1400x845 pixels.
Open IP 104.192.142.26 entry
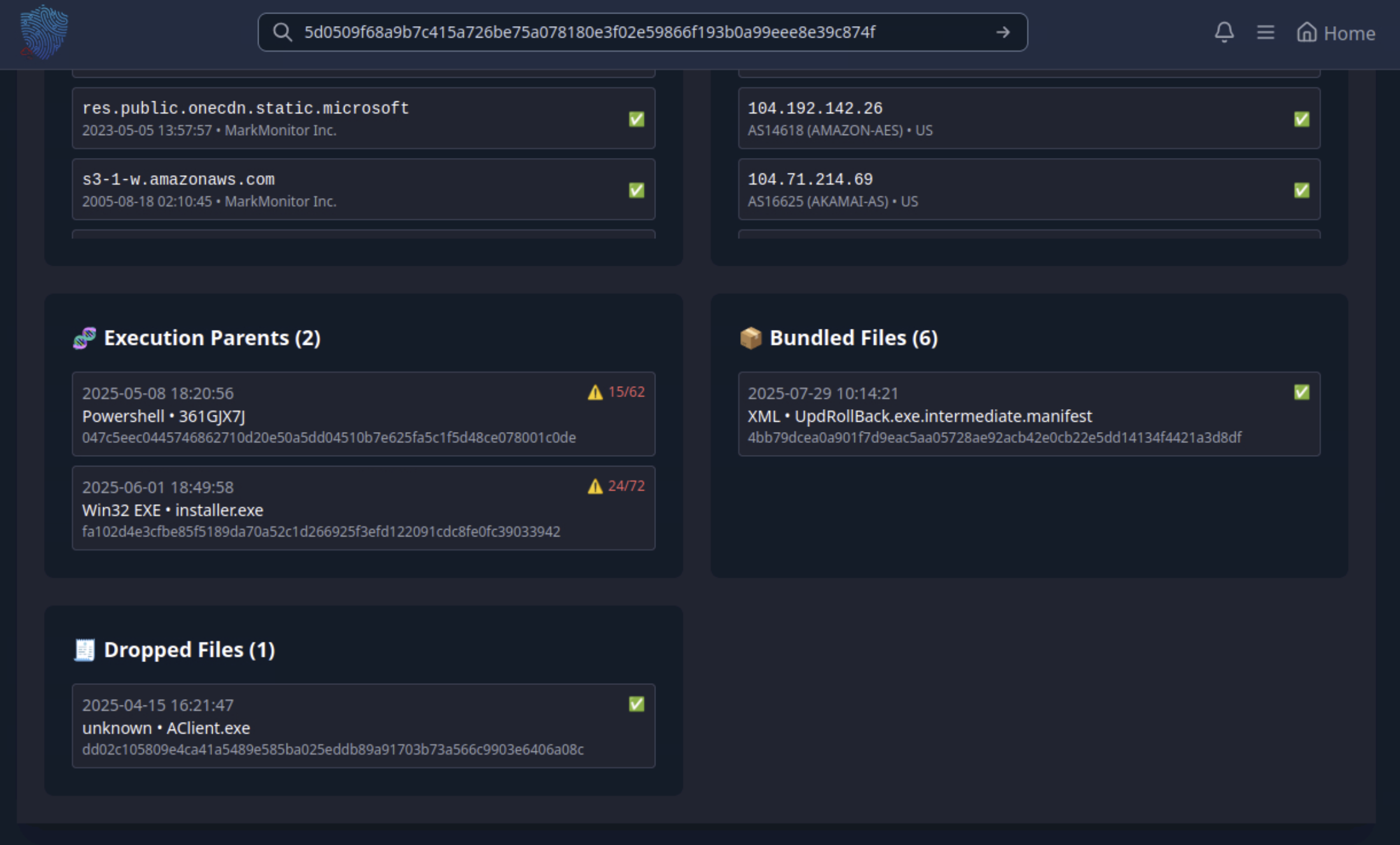(1029, 119)
